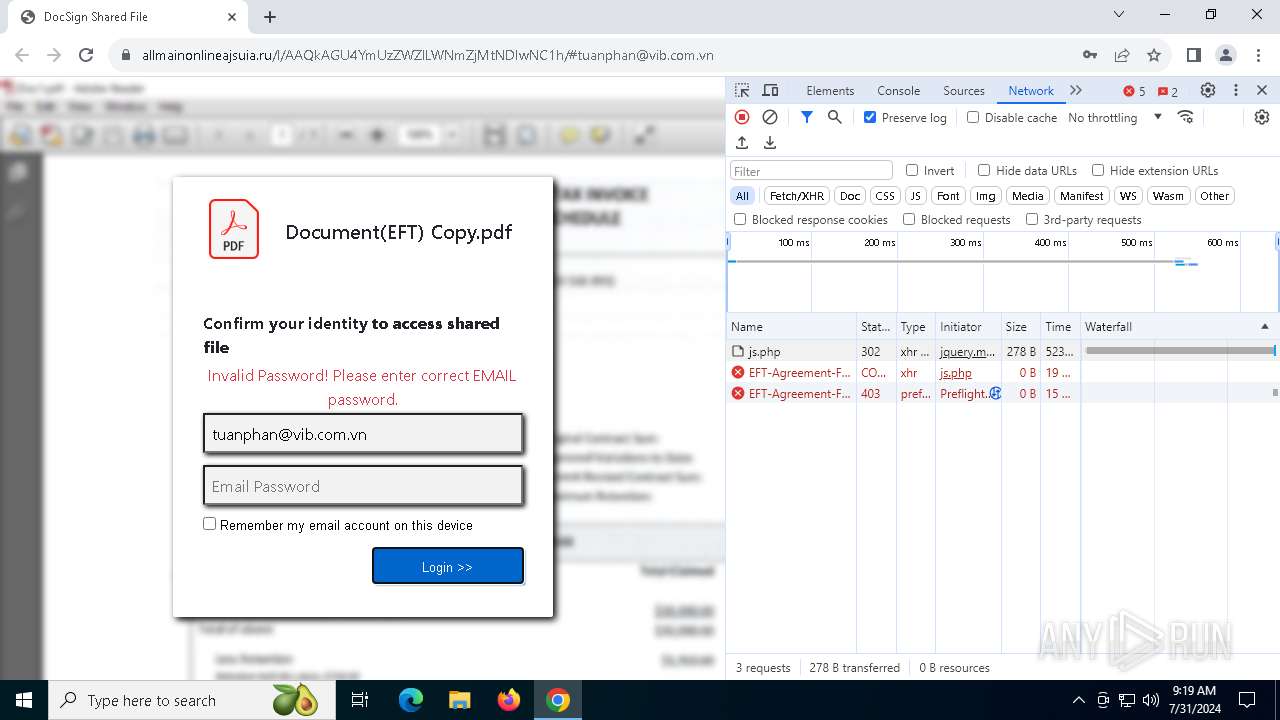Toggle the network filter funnel icon
This screenshot has height=720, width=1280.
click(x=807, y=117)
